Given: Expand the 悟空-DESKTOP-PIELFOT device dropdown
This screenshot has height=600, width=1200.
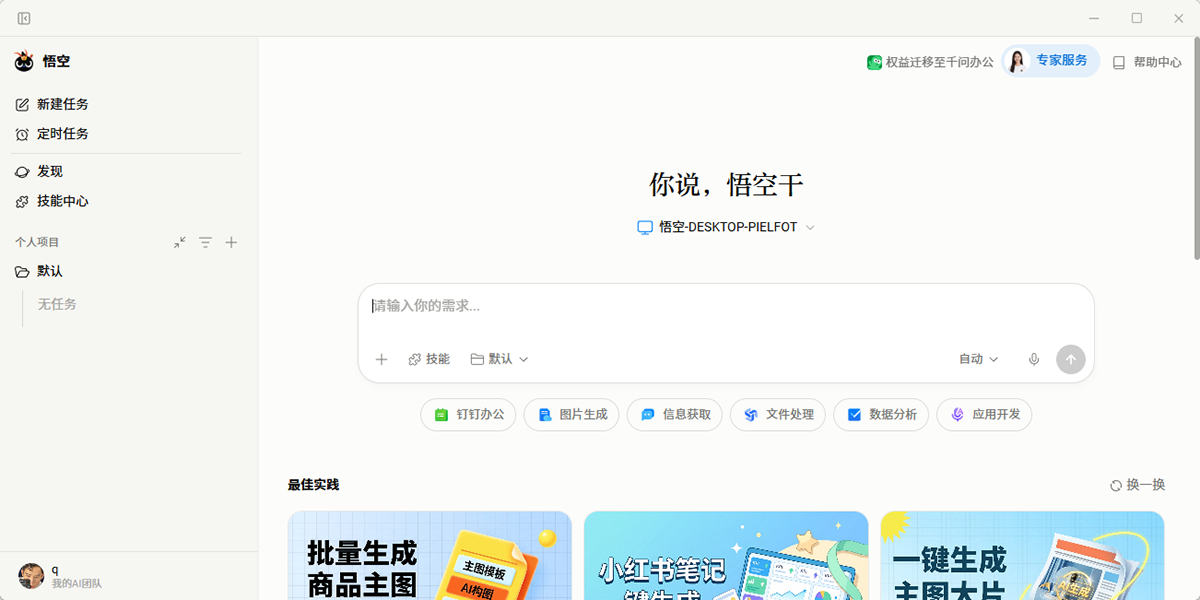Looking at the screenshot, I should [726, 227].
